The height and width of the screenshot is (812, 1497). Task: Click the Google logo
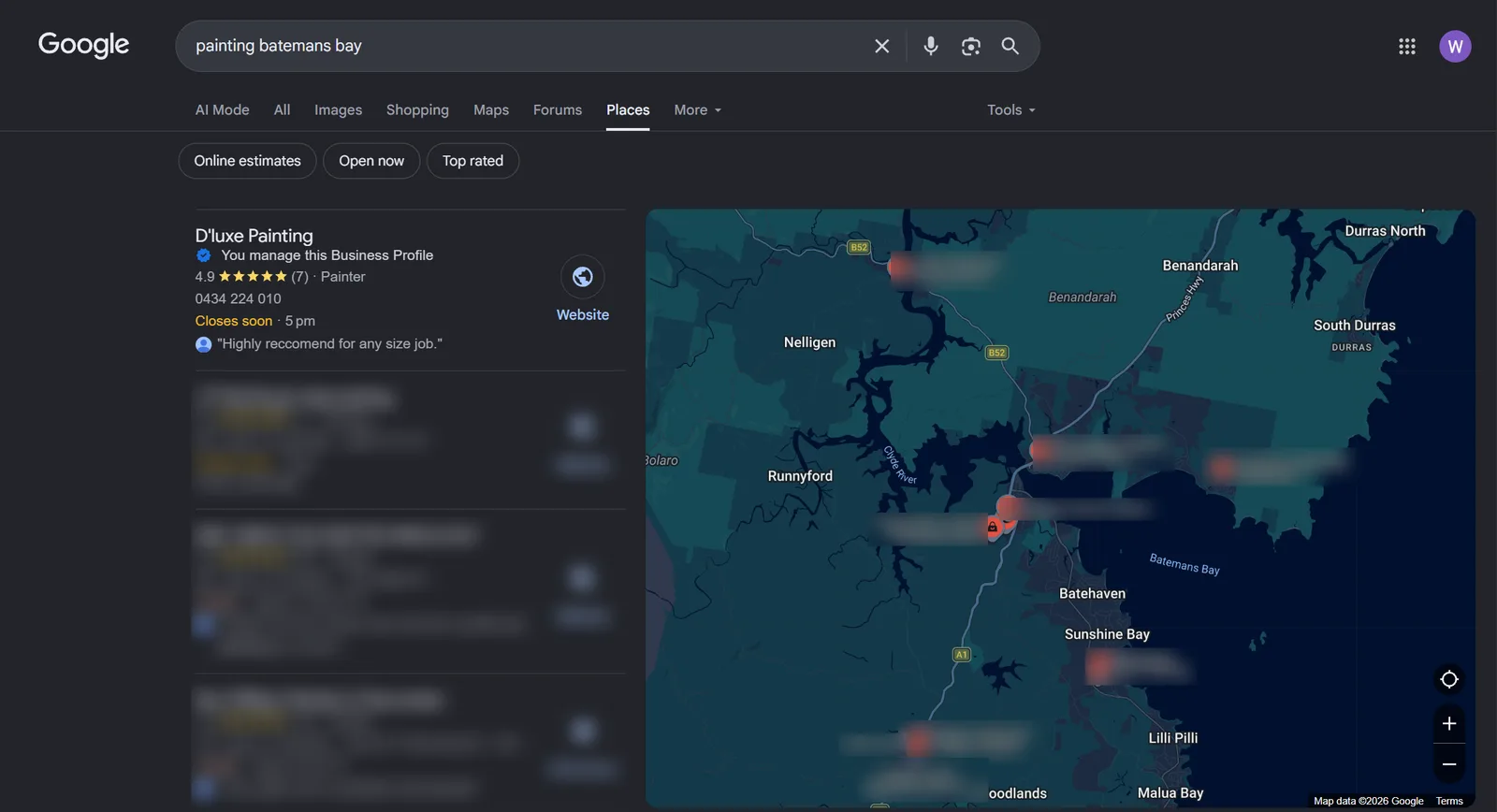83,45
